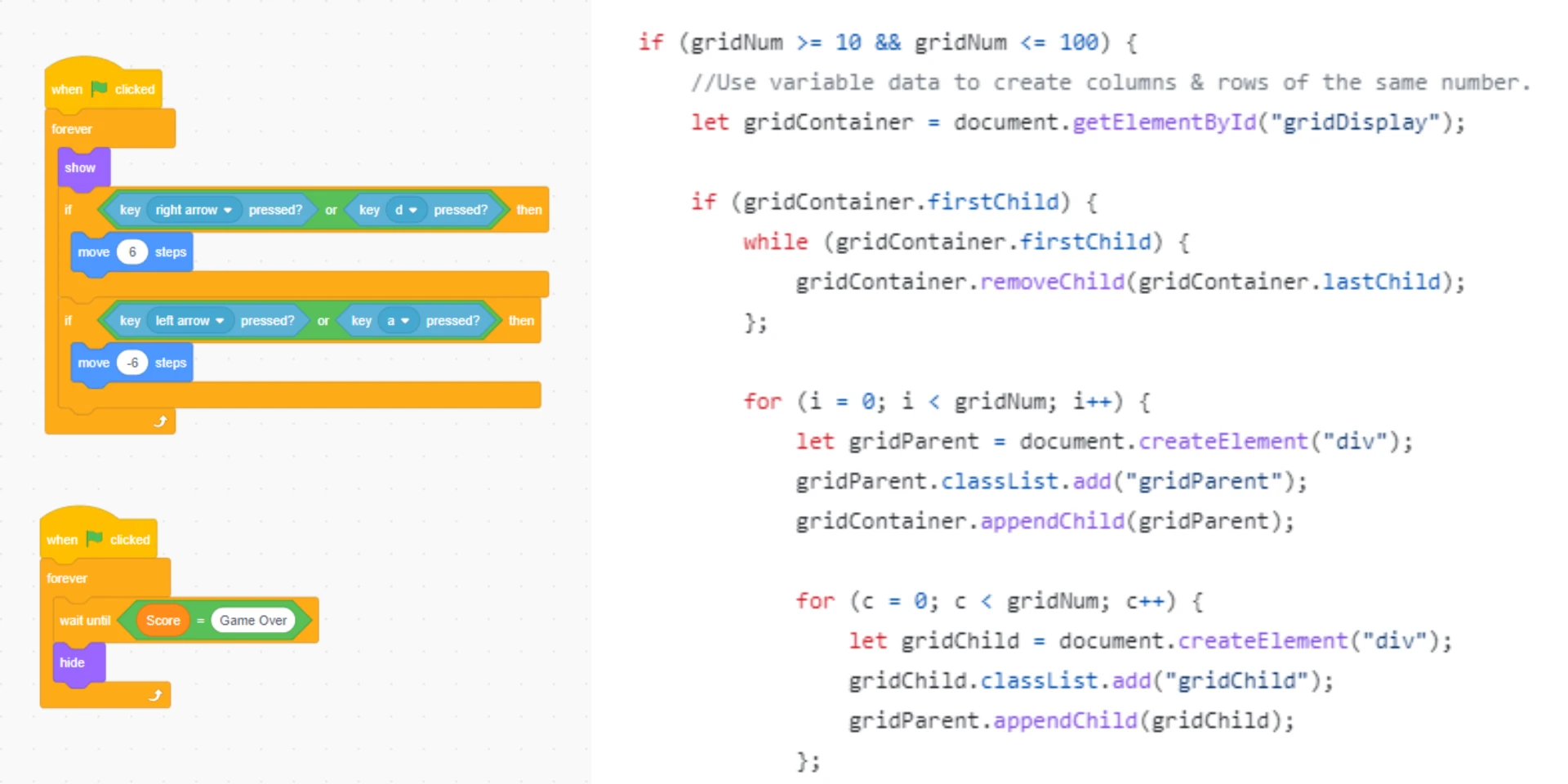Click 'gridParent.appendChild(gridChild)' line
The height and width of the screenshot is (784, 1568).
(x=1071, y=721)
